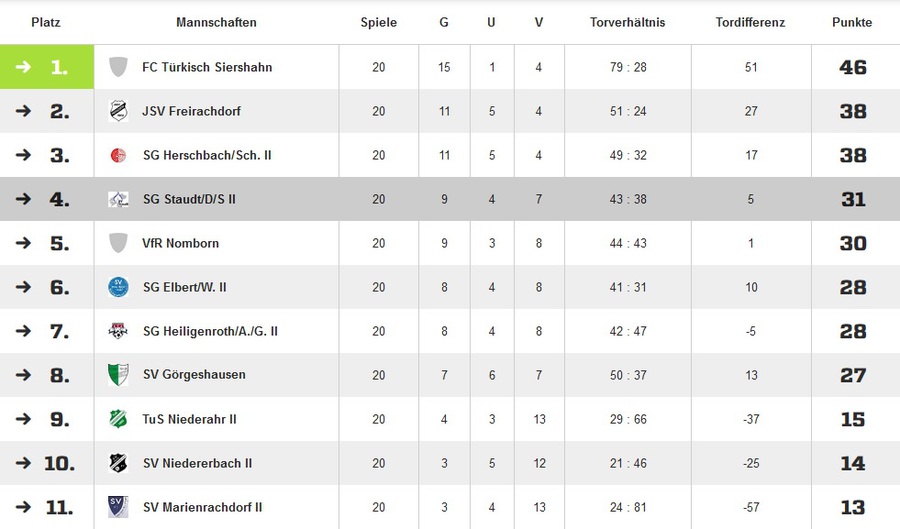Click the Tordifferenz column header

point(751,22)
